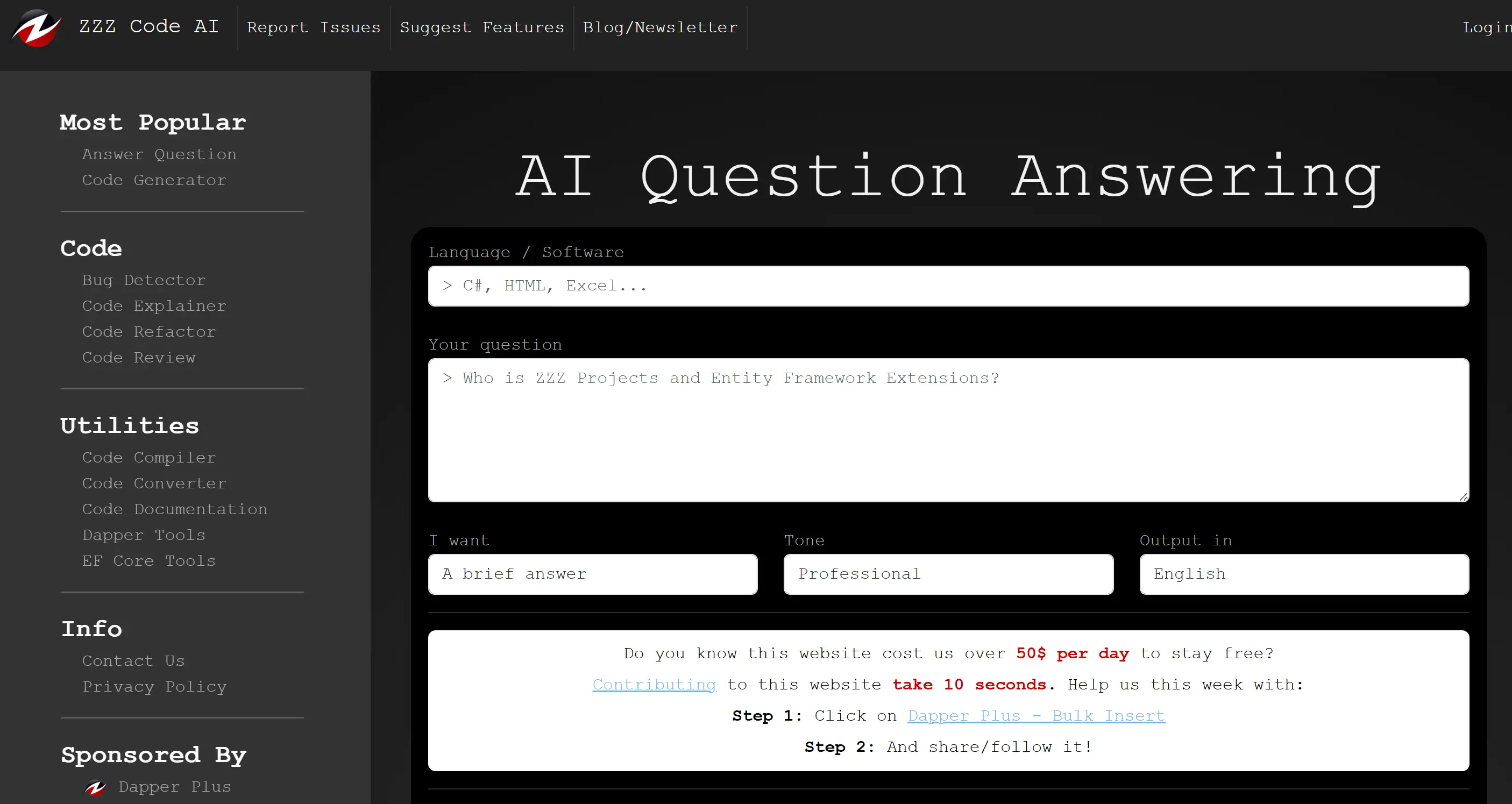Screen dimensions: 1512x804
Task: Open Suggest Features in the top navigation
Action: tap(482, 27)
